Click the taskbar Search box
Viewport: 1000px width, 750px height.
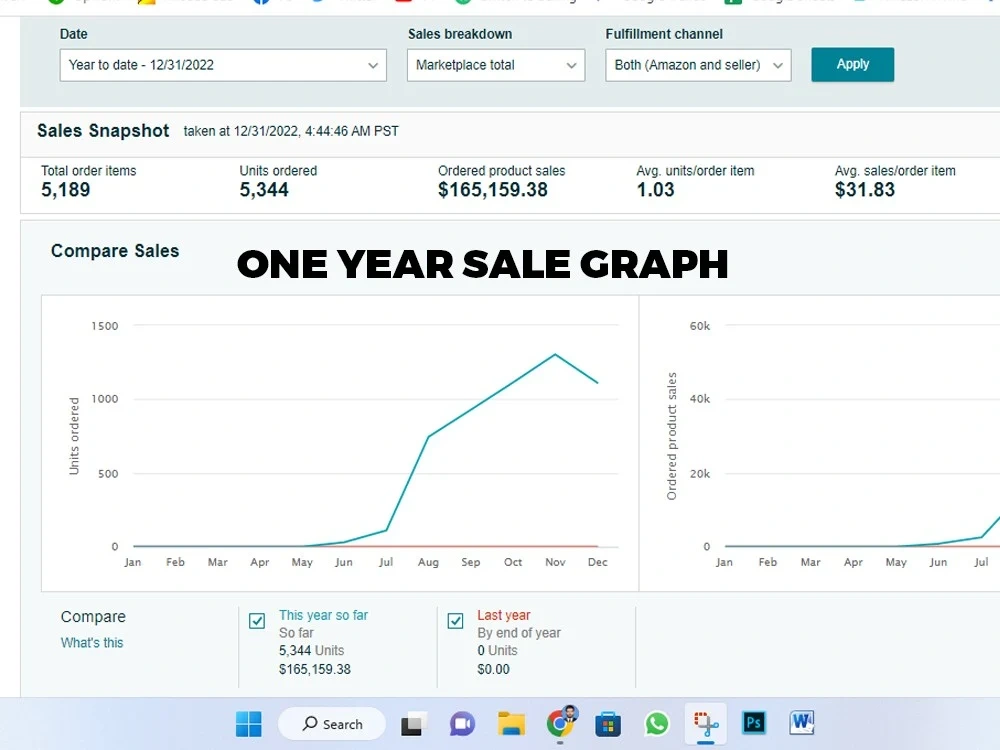coord(332,724)
